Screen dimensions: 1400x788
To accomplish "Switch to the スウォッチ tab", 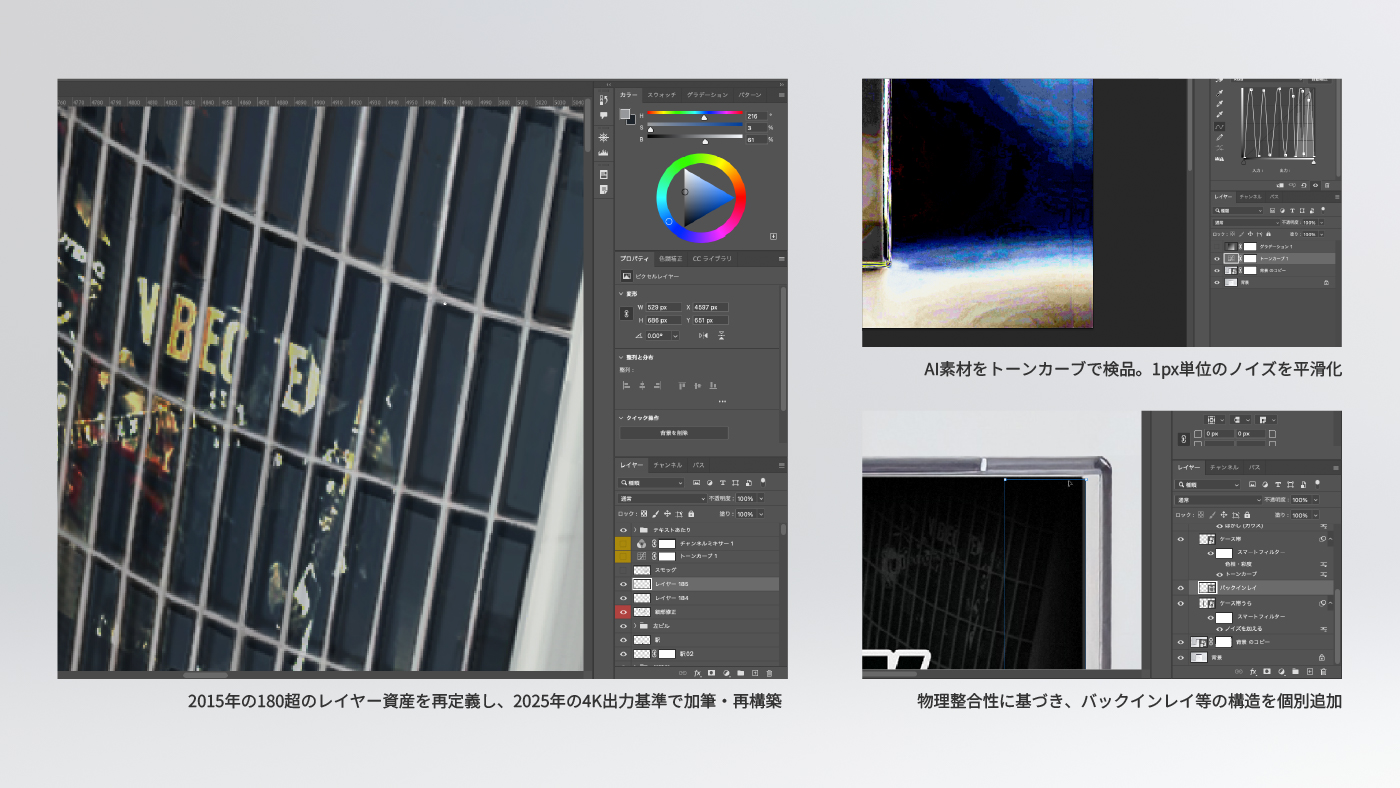I will coord(662,95).
